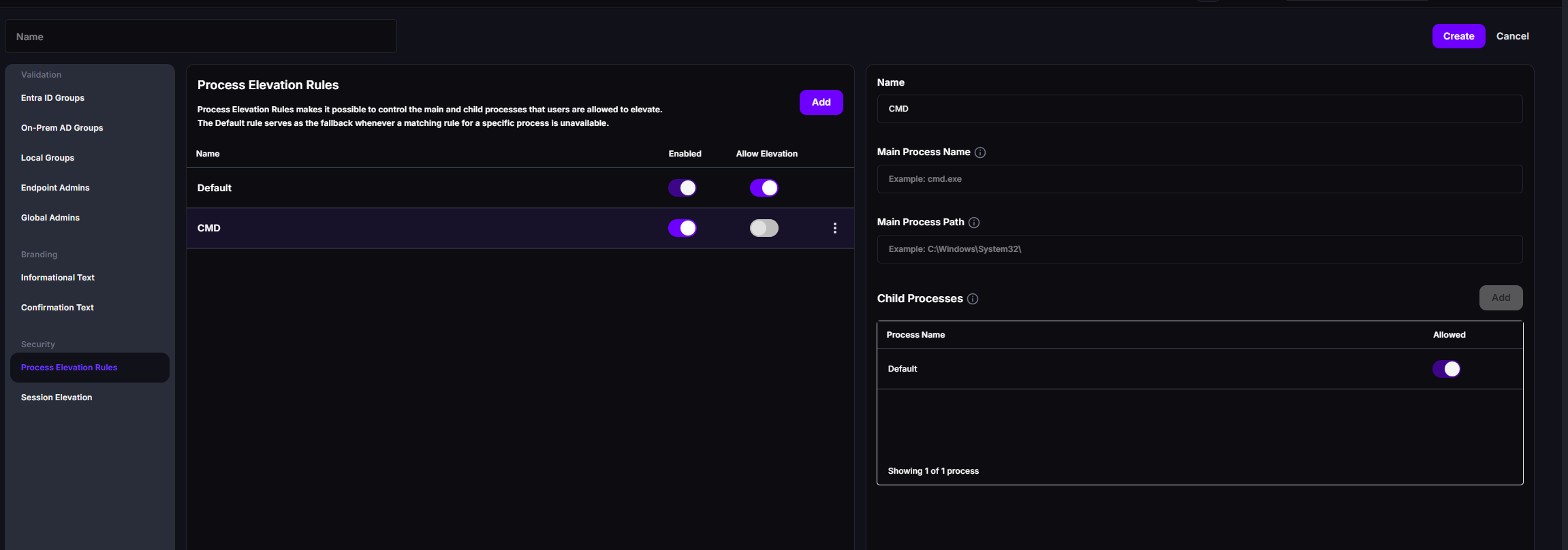The image size is (1568, 550).
Task: Add a new process elevation rule
Action: [x=821, y=102]
